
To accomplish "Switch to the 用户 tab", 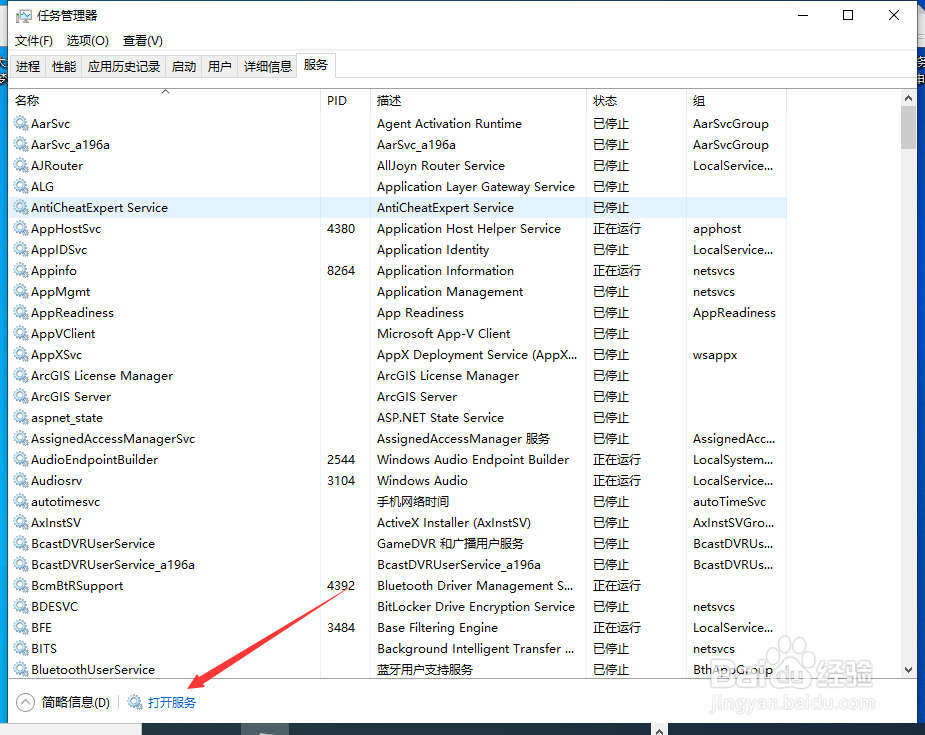I will (219, 67).
